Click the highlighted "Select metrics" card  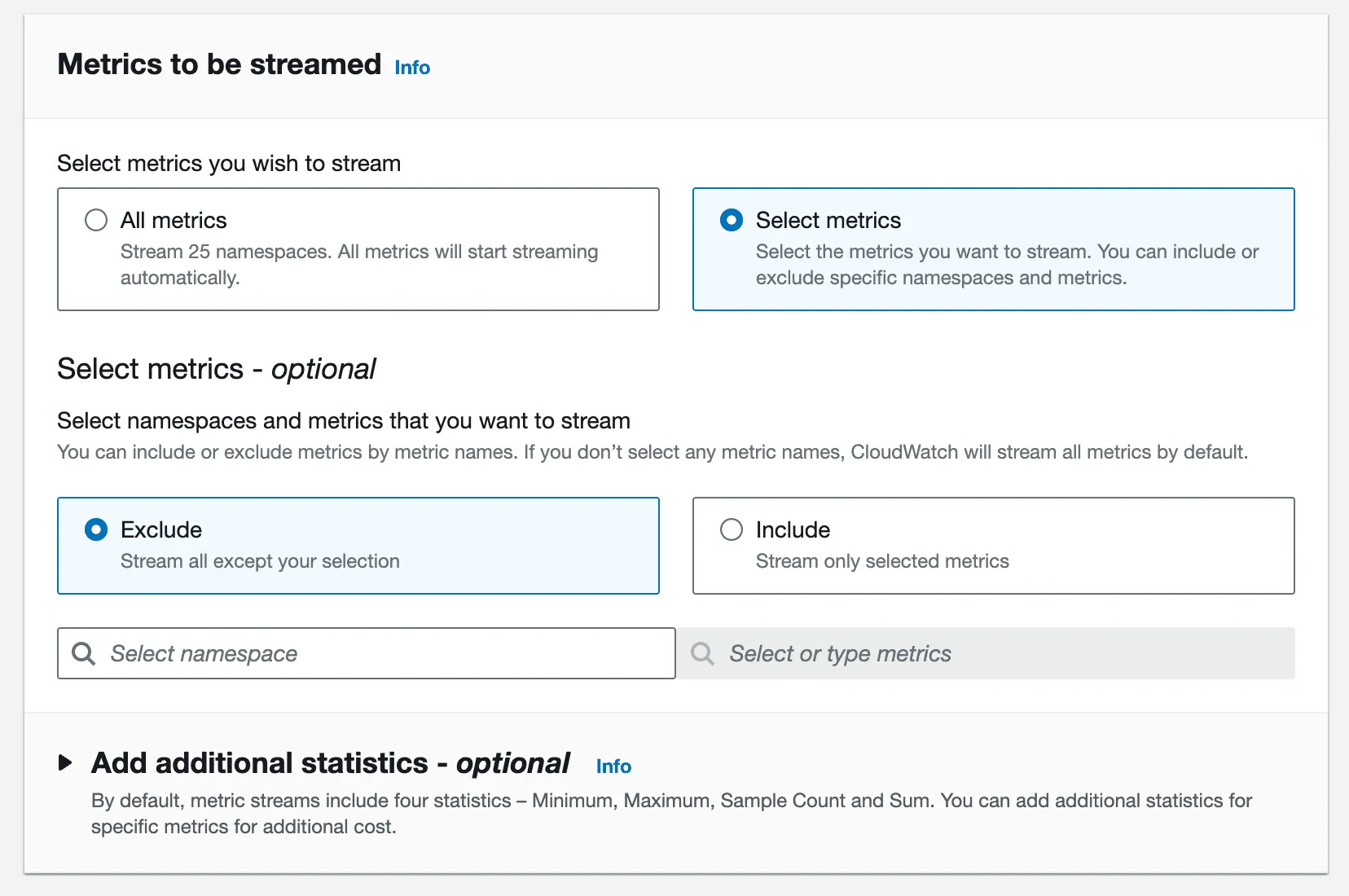[x=993, y=249]
